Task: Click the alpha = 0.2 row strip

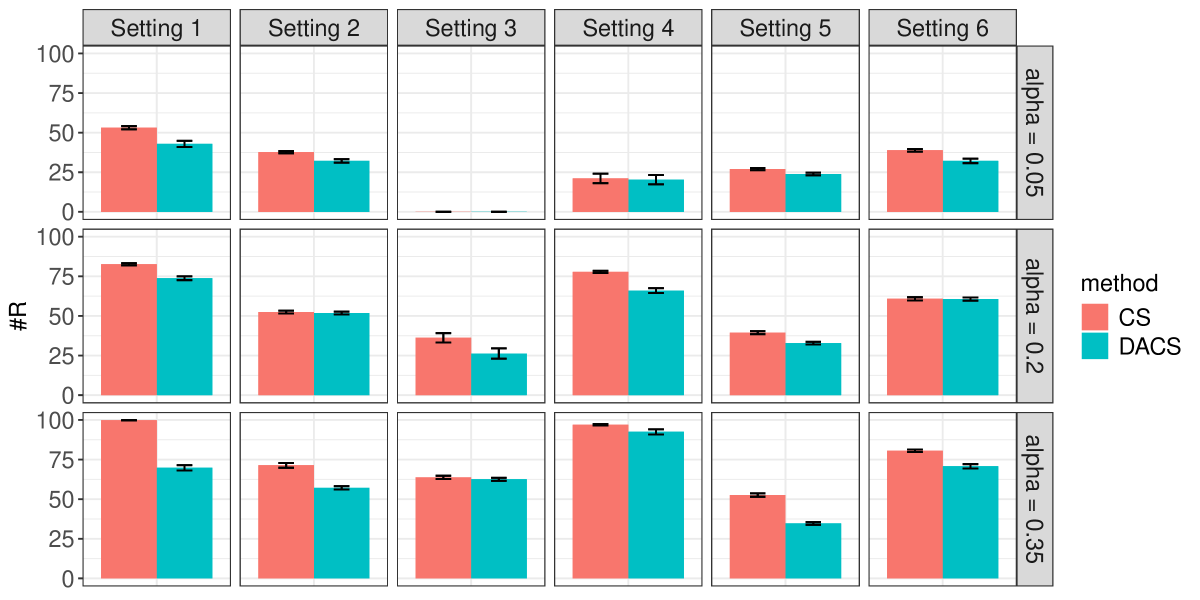Action: (1035, 316)
